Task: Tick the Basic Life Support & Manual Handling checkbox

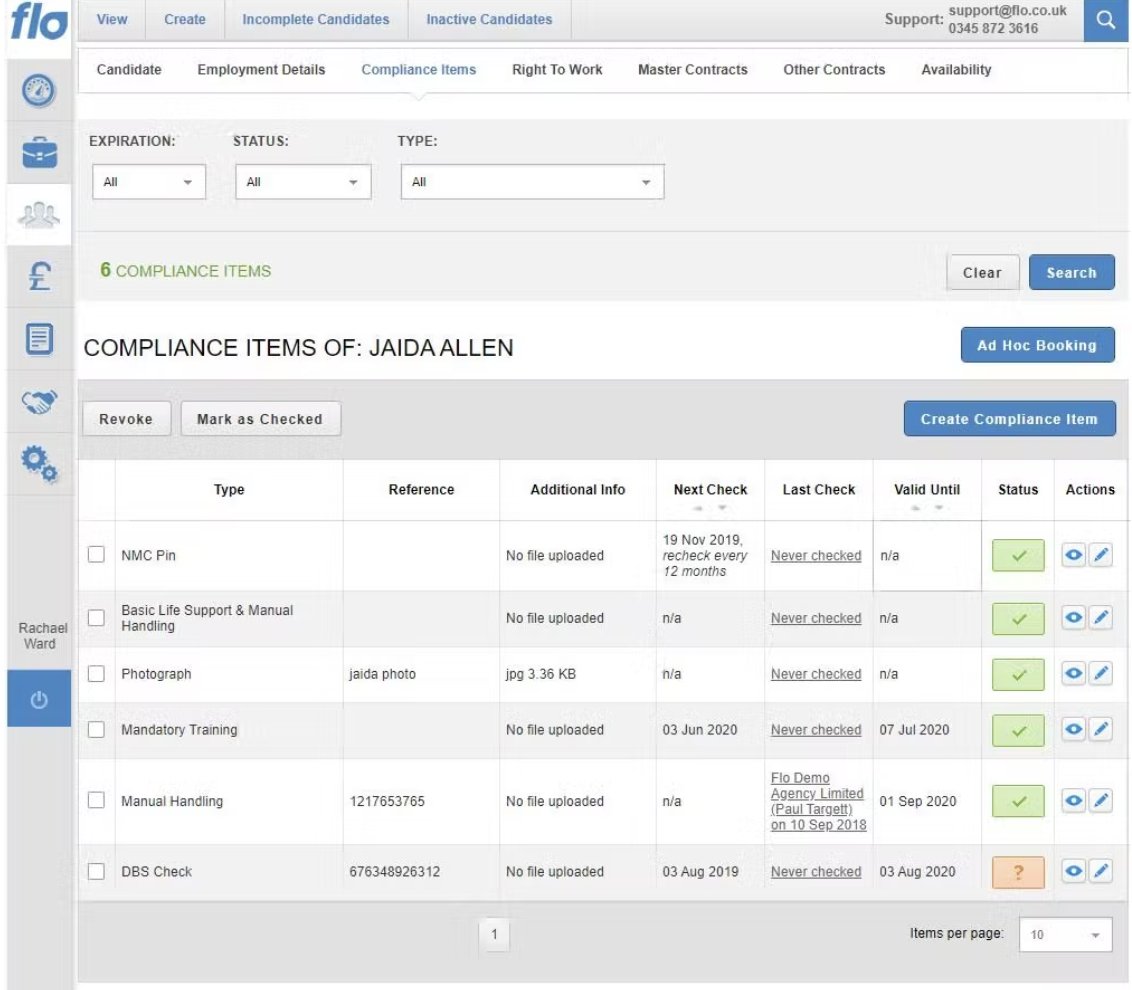Action: tap(96, 618)
